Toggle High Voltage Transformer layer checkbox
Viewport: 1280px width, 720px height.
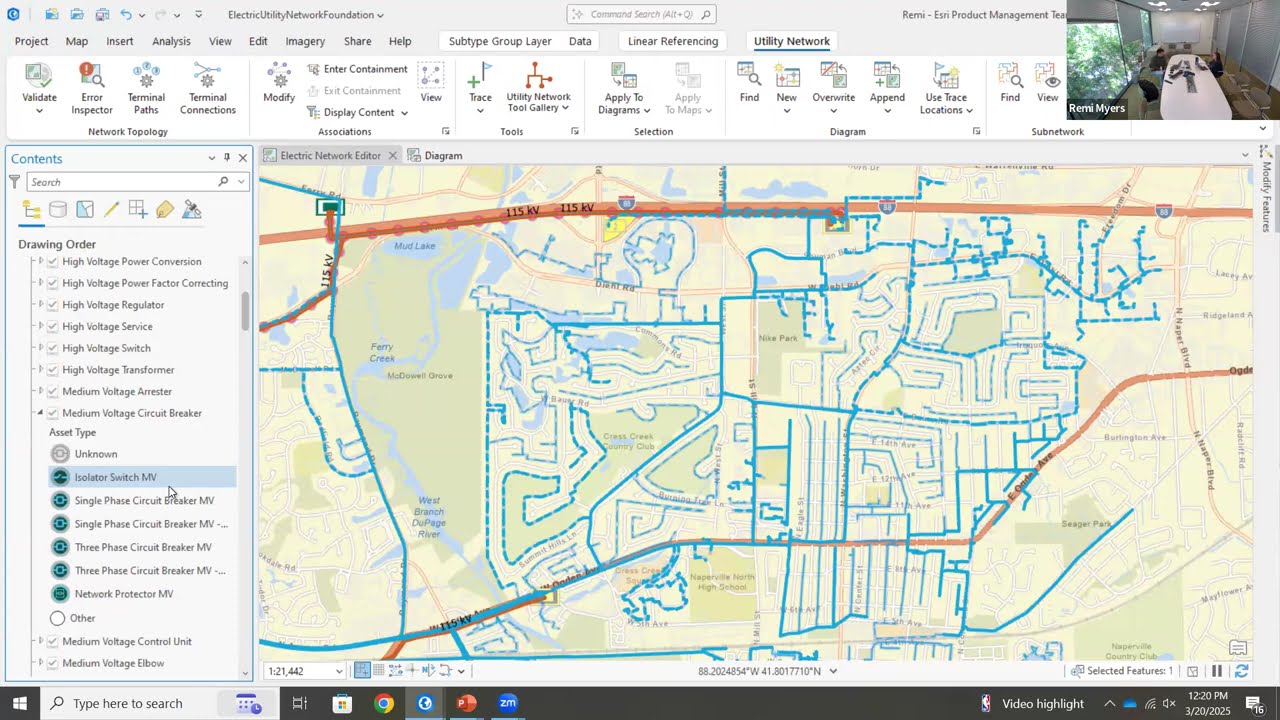click(53, 370)
